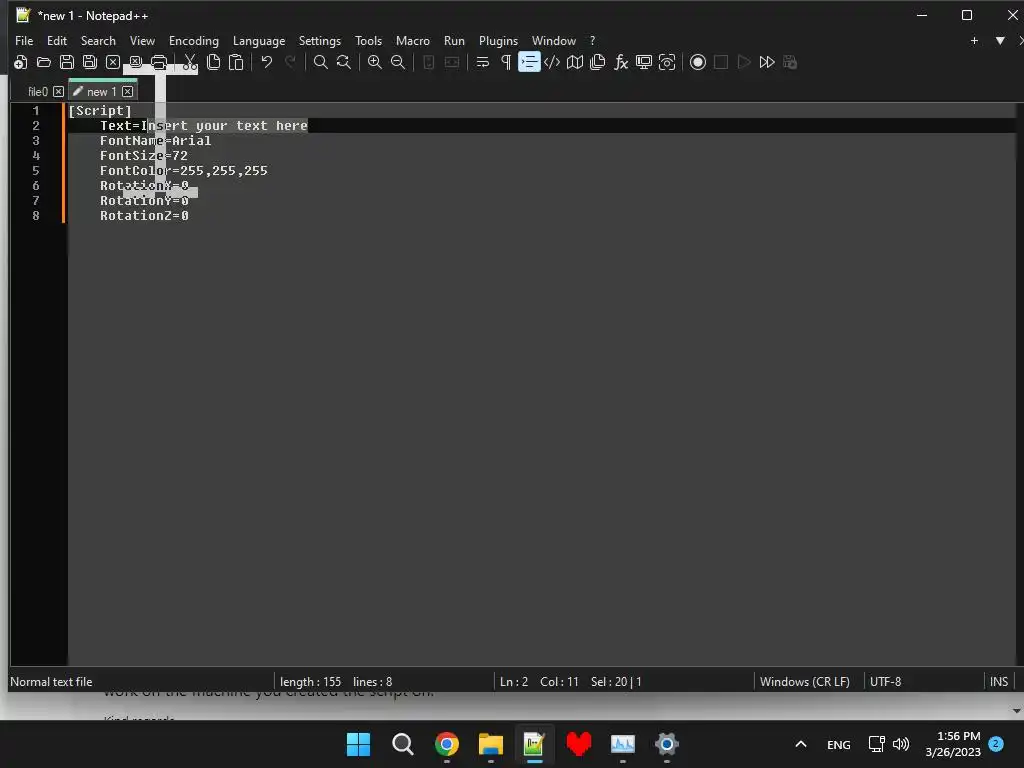Open the Document List panel icon

(x=598, y=62)
